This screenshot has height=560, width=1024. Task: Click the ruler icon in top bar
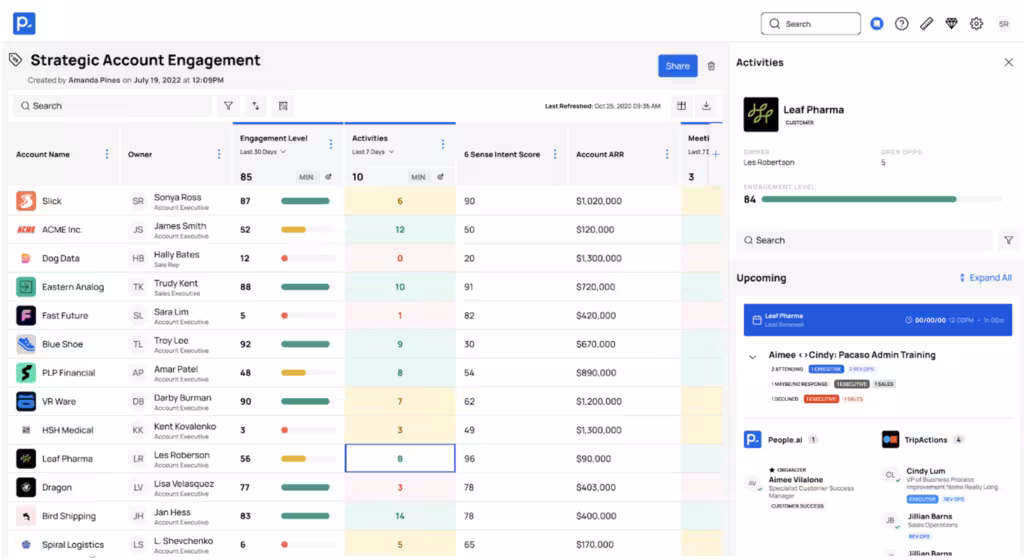coord(926,23)
